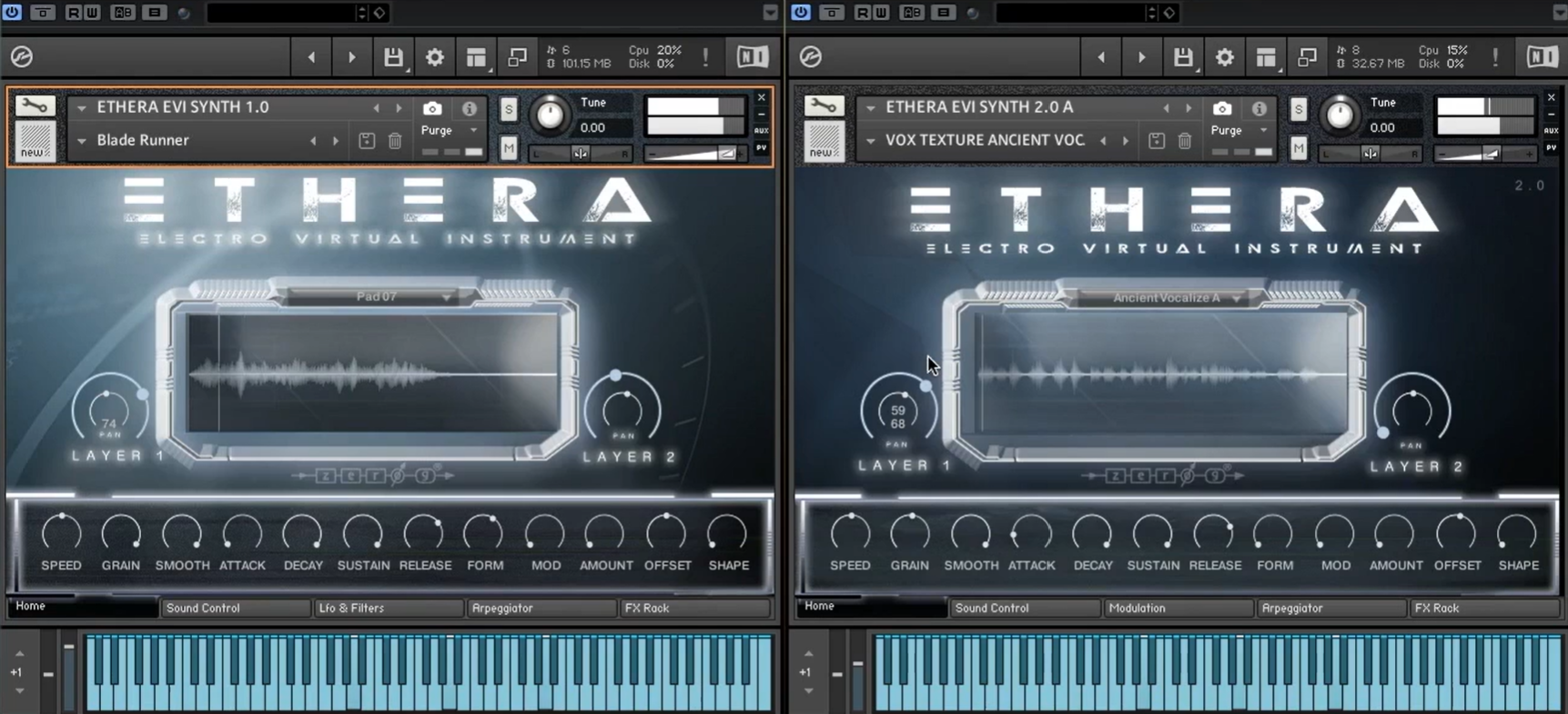
Task: Click camera snapshot icon for ETHERA 1.0
Action: click(432, 108)
